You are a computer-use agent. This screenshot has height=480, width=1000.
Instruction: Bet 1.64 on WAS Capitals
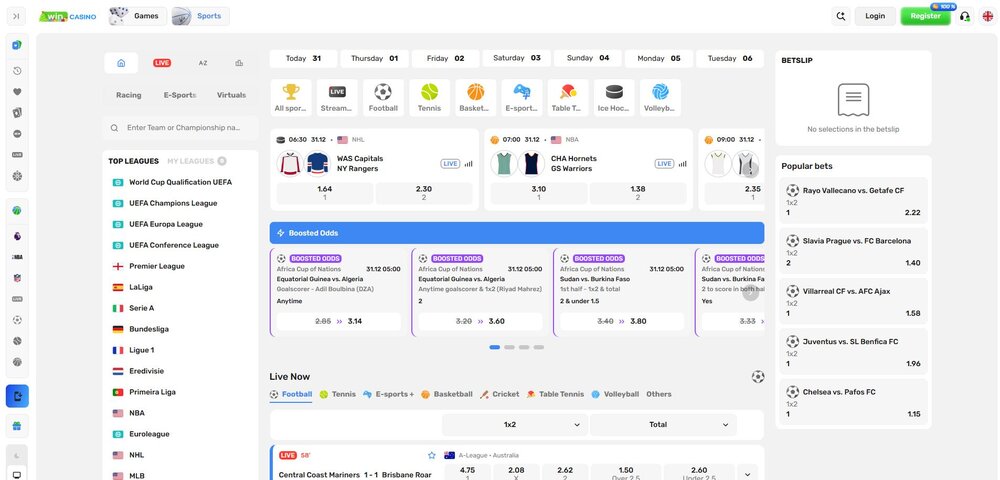click(x=325, y=193)
